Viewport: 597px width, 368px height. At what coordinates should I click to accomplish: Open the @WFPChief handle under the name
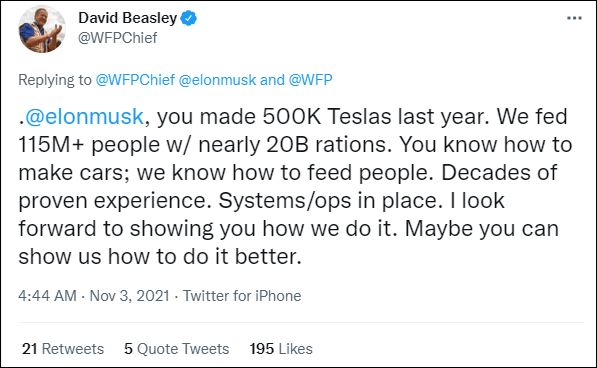pyautogui.click(x=118, y=38)
